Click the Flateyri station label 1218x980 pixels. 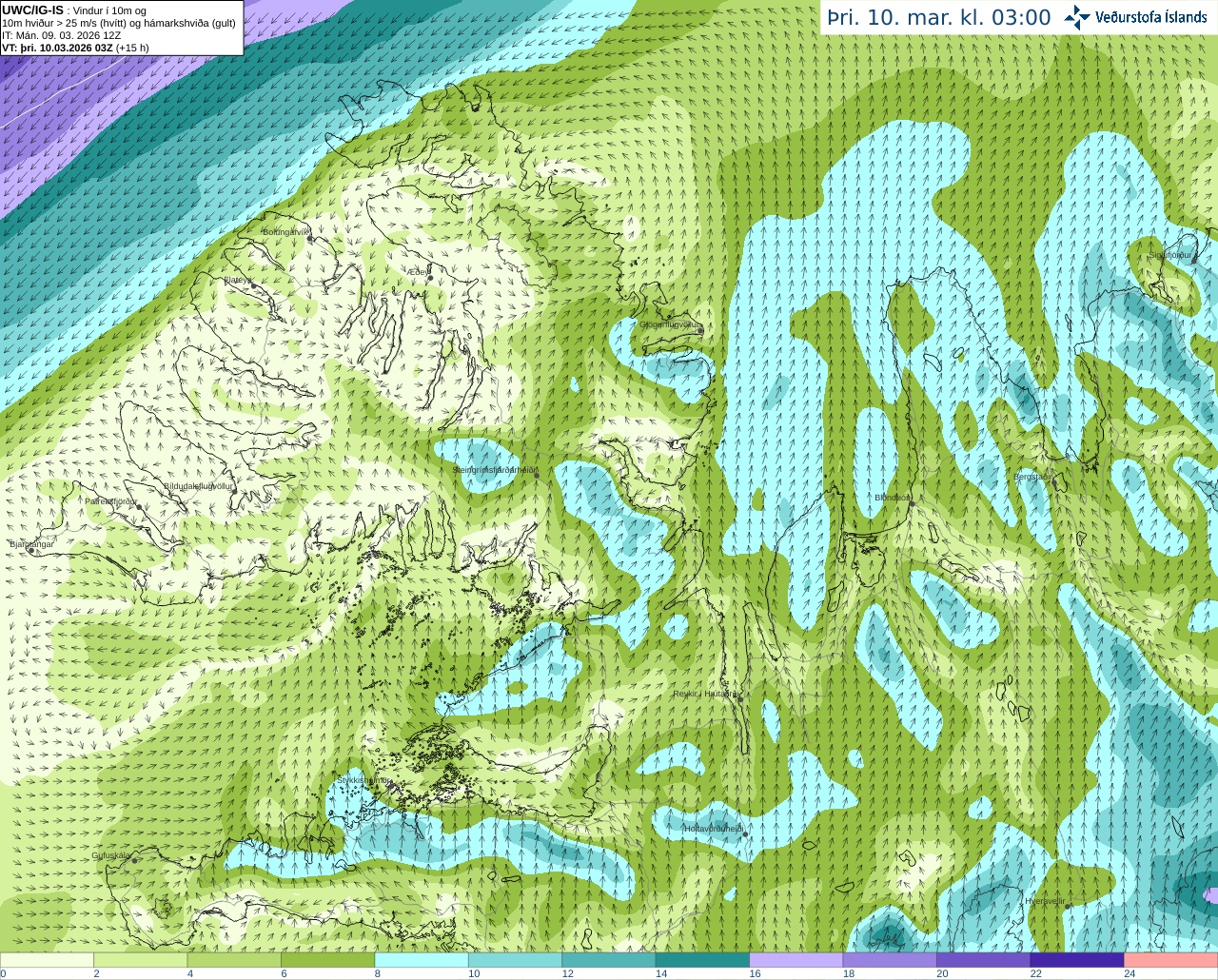click(x=238, y=280)
